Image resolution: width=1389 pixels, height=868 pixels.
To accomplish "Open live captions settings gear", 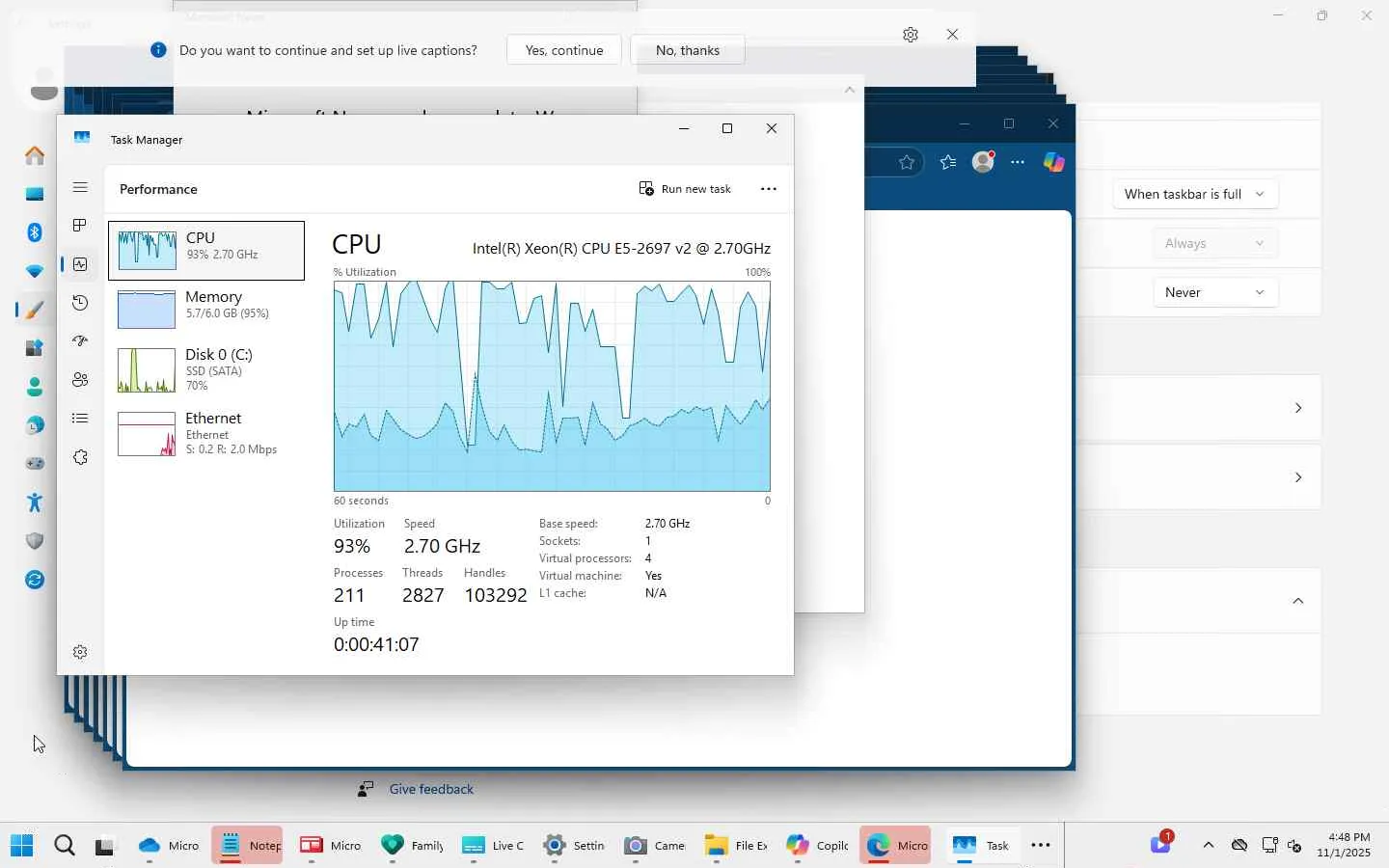I will pyautogui.click(x=911, y=35).
